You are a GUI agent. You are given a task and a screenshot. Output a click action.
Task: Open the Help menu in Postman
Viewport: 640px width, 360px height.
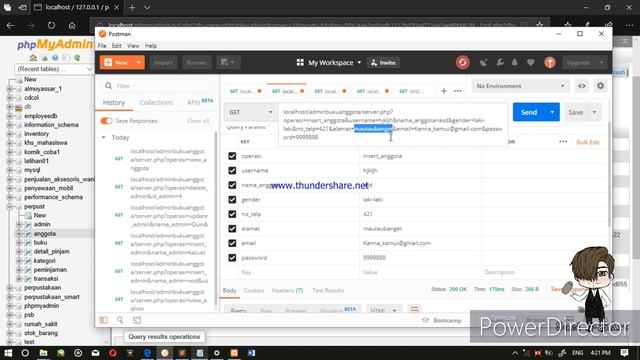(151, 46)
